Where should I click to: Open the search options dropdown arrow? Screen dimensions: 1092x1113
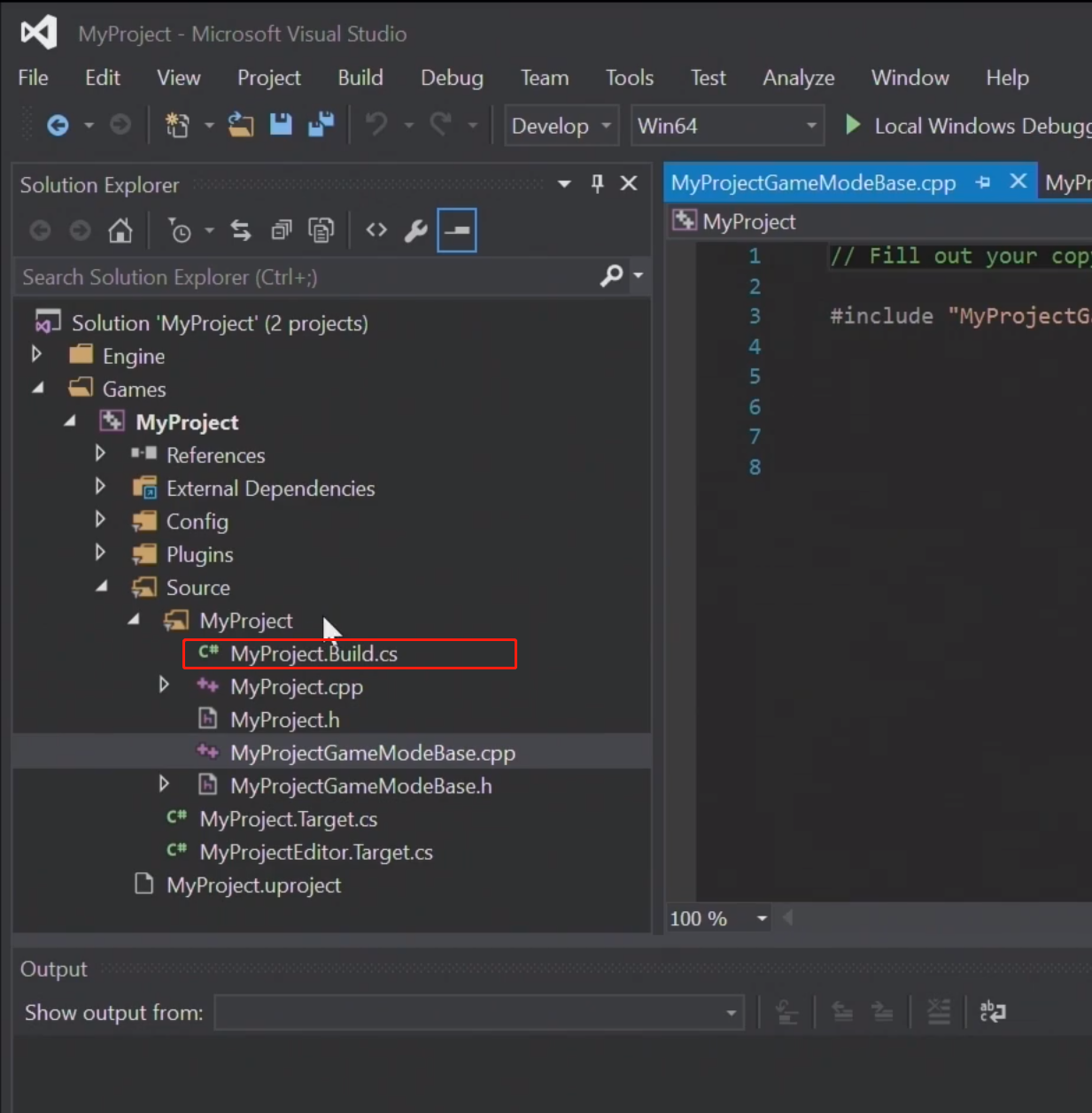click(x=639, y=276)
